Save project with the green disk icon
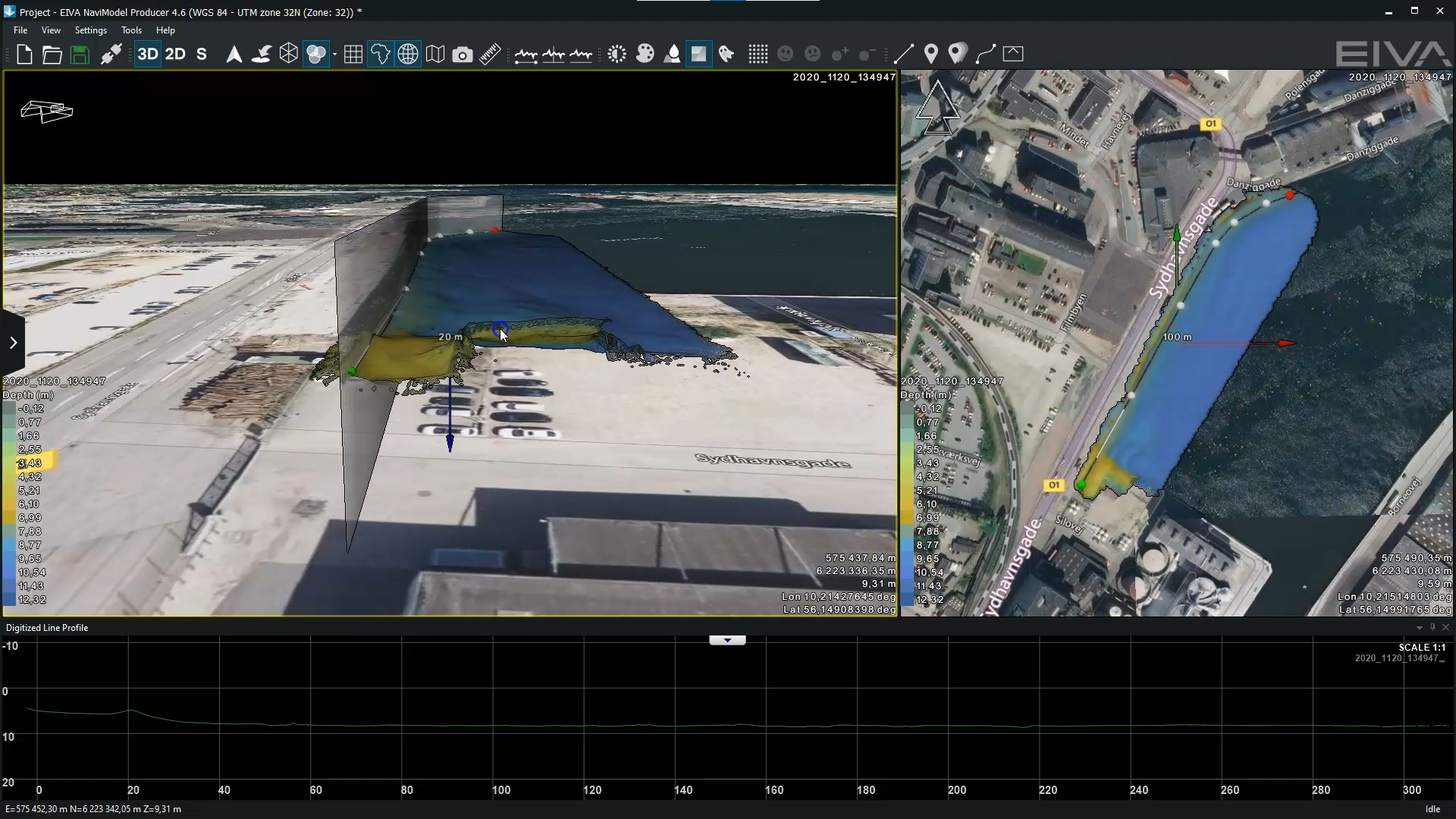 80,55
